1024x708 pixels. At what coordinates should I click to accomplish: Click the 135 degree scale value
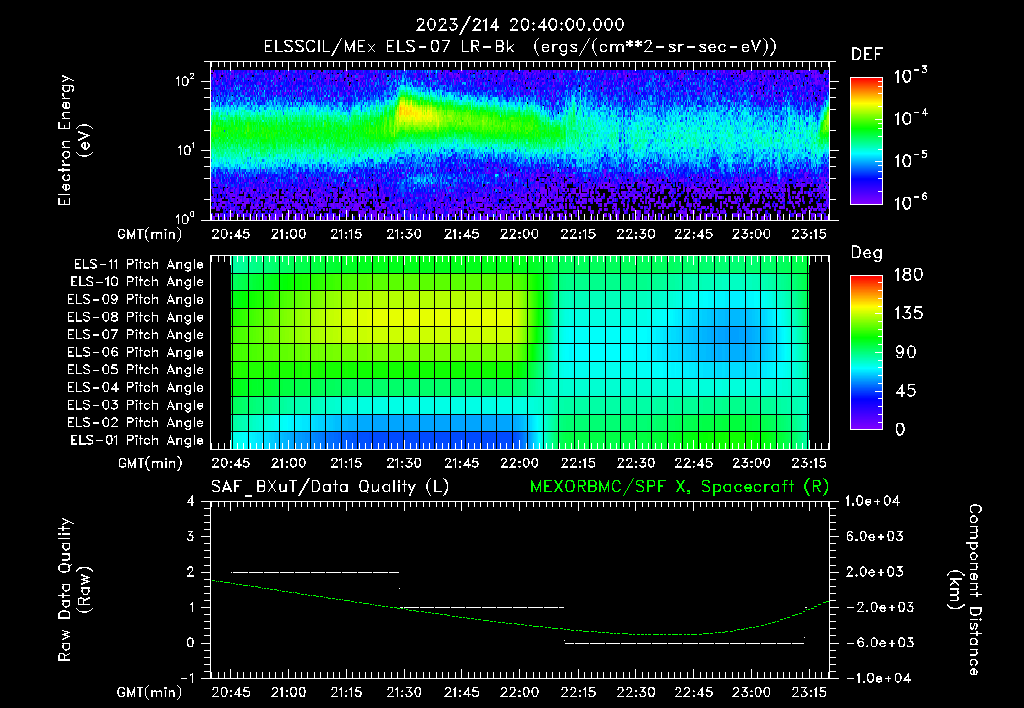(908, 313)
